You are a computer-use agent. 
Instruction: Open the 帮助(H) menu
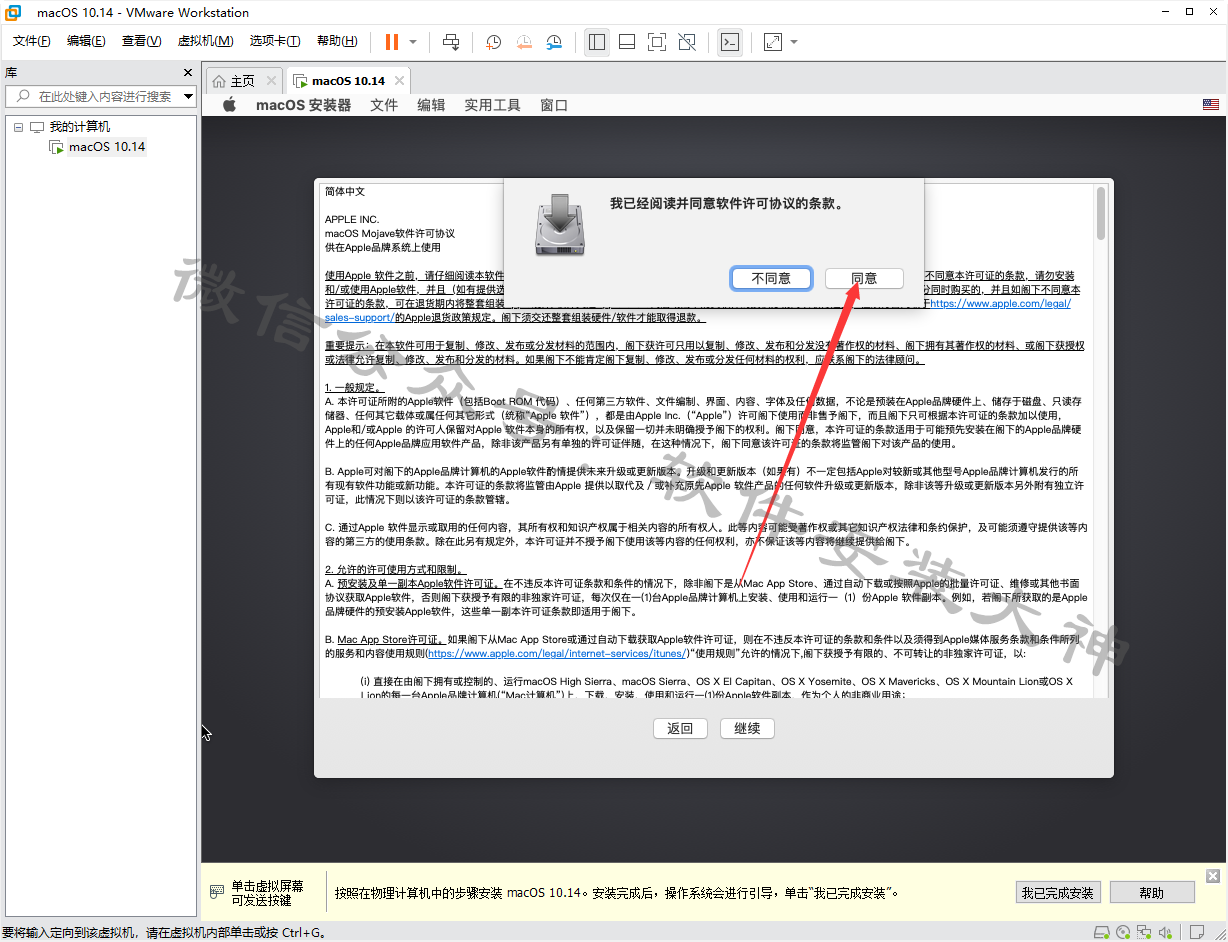pos(337,41)
